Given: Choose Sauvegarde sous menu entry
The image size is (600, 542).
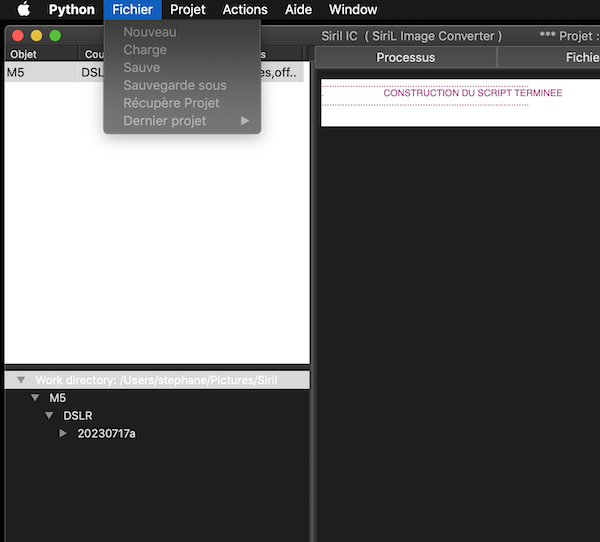Looking at the screenshot, I should click(x=182, y=85).
